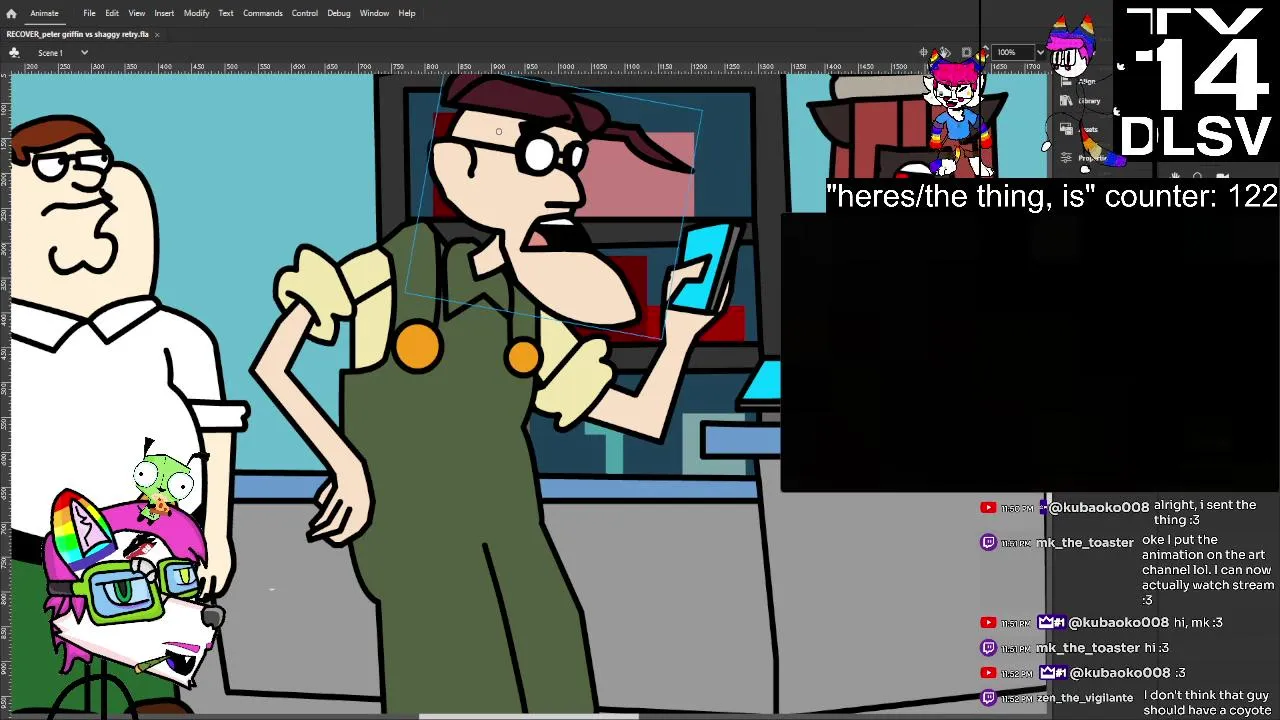This screenshot has width=1280, height=720.
Task: Click the horizontal scrollbar below the stage
Action: 528,716
